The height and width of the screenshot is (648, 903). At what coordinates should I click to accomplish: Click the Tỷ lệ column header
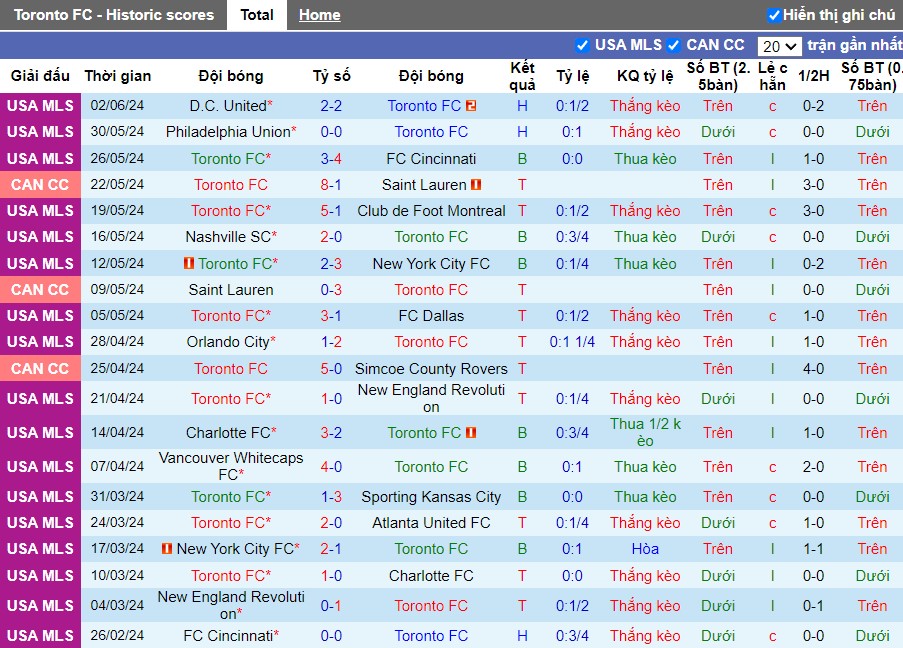click(572, 76)
